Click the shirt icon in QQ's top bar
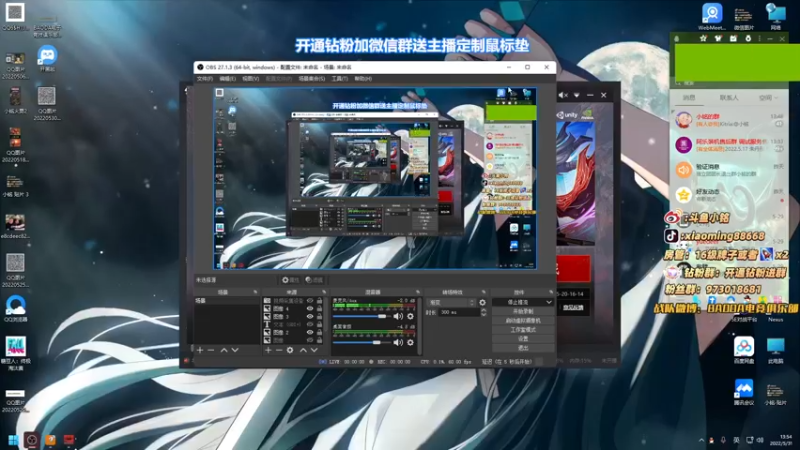This screenshot has width=800, height=450. coord(718,38)
